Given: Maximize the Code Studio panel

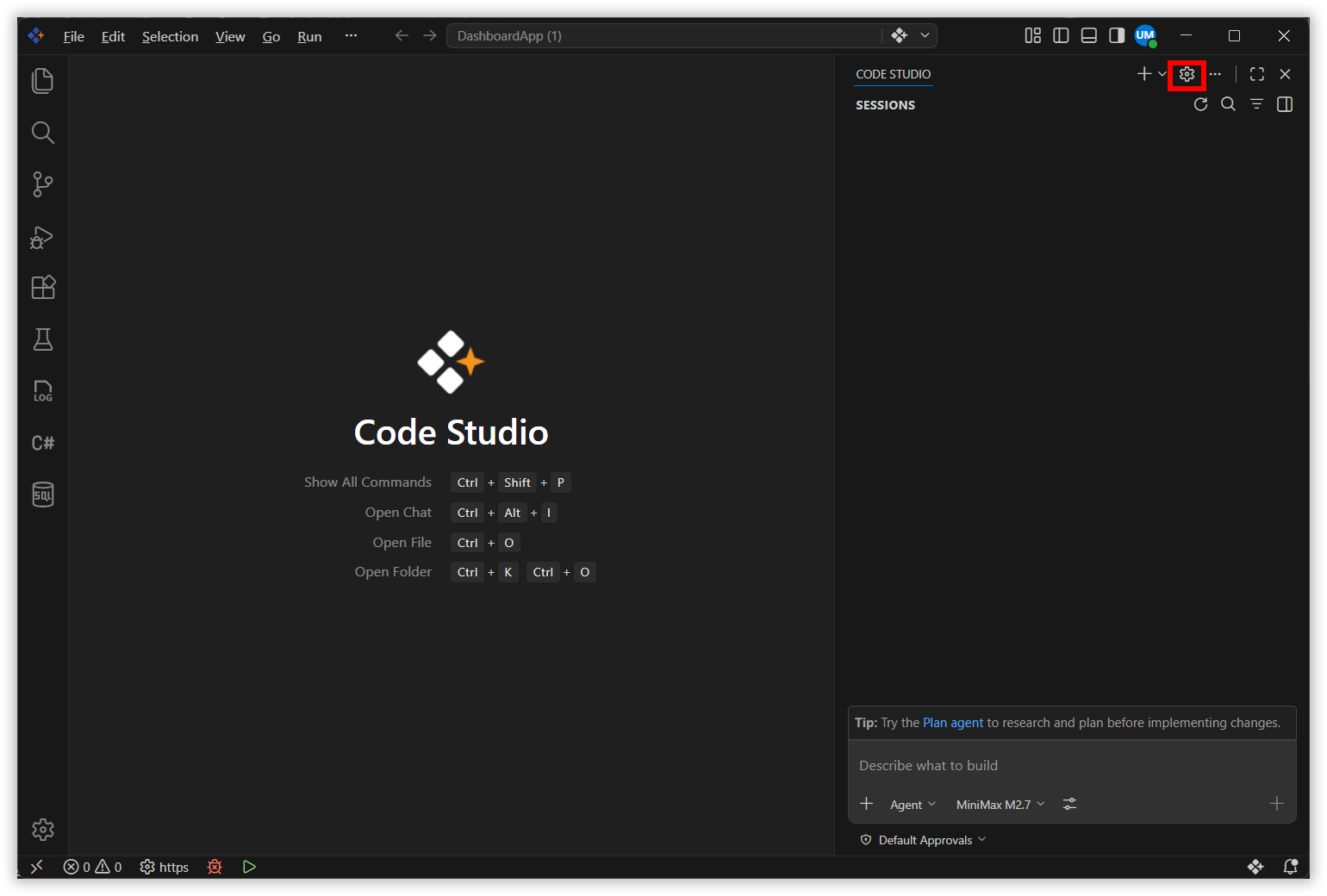Looking at the screenshot, I should (x=1257, y=74).
